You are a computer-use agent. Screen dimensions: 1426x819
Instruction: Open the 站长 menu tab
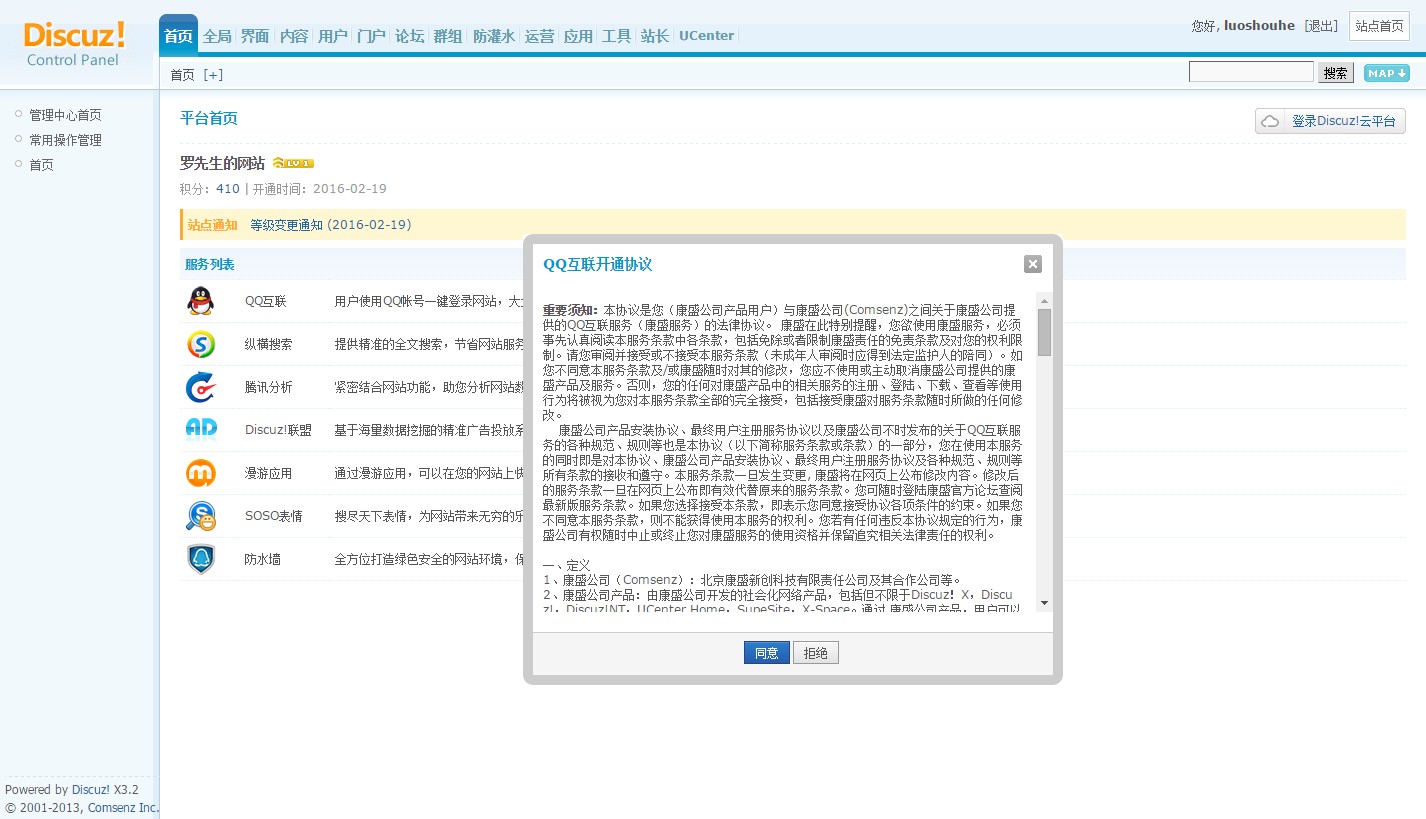click(655, 36)
